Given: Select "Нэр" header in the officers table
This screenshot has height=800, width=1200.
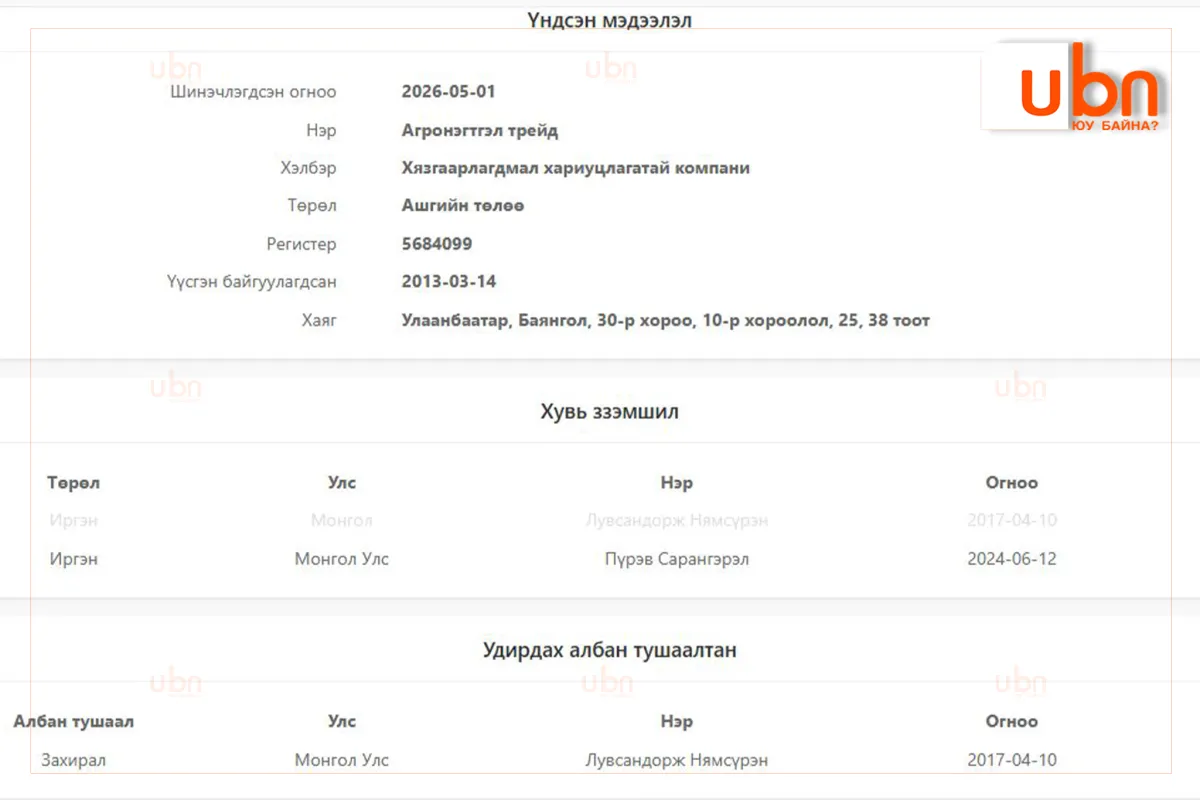Looking at the screenshot, I should [x=677, y=722].
